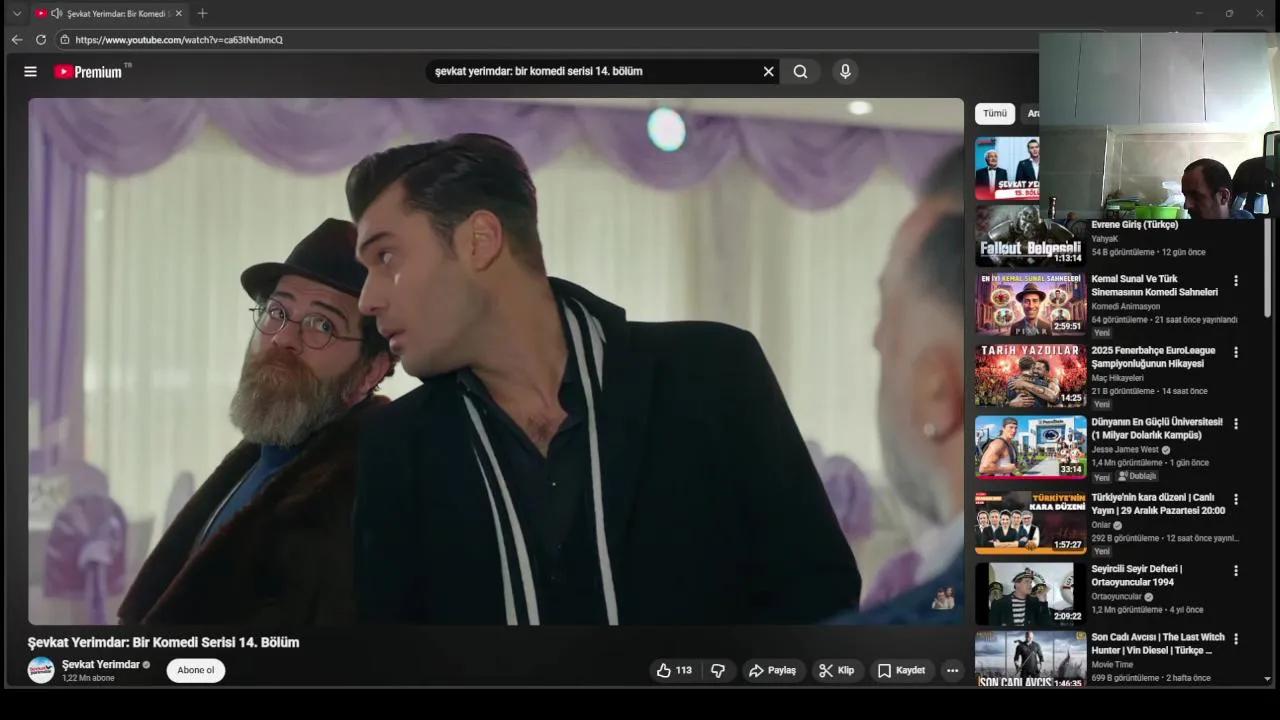This screenshot has width=1280, height=720.
Task: Save the video with Kaydet button
Action: (901, 670)
